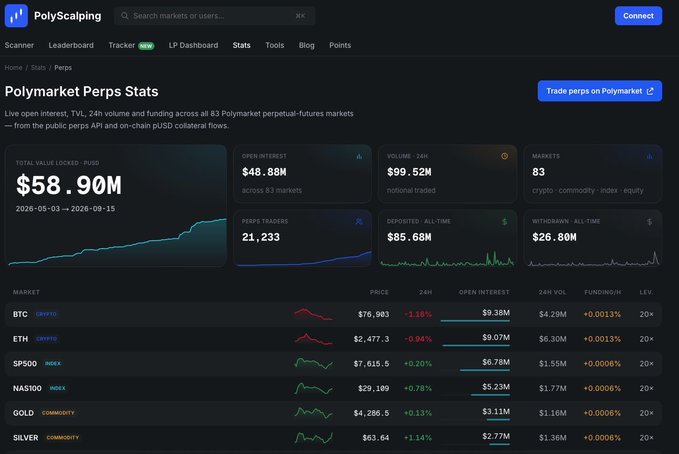Select the Stats tab
Image resolution: width=679 pixels, height=454 pixels.
click(x=241, y=45)
